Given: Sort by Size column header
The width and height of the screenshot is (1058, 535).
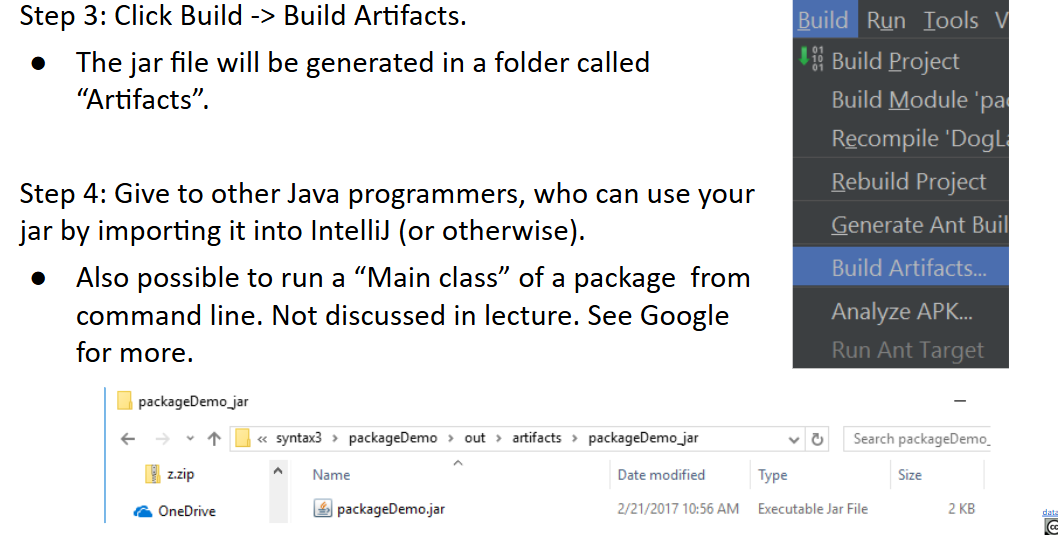Looking at the screenshot, I should click(910, 475).
